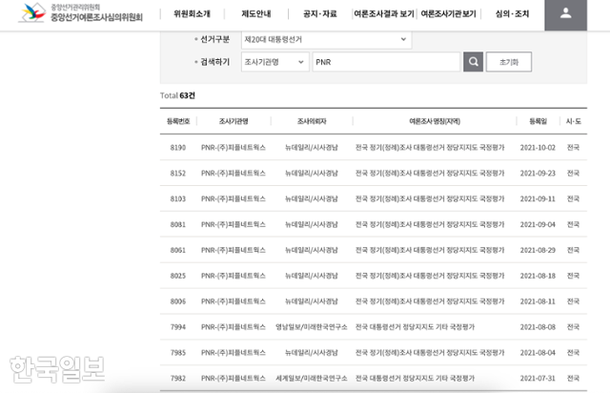Screen dimensions: 610x393
Task: Click registration number 8061
Action: [x=178, y=250]
